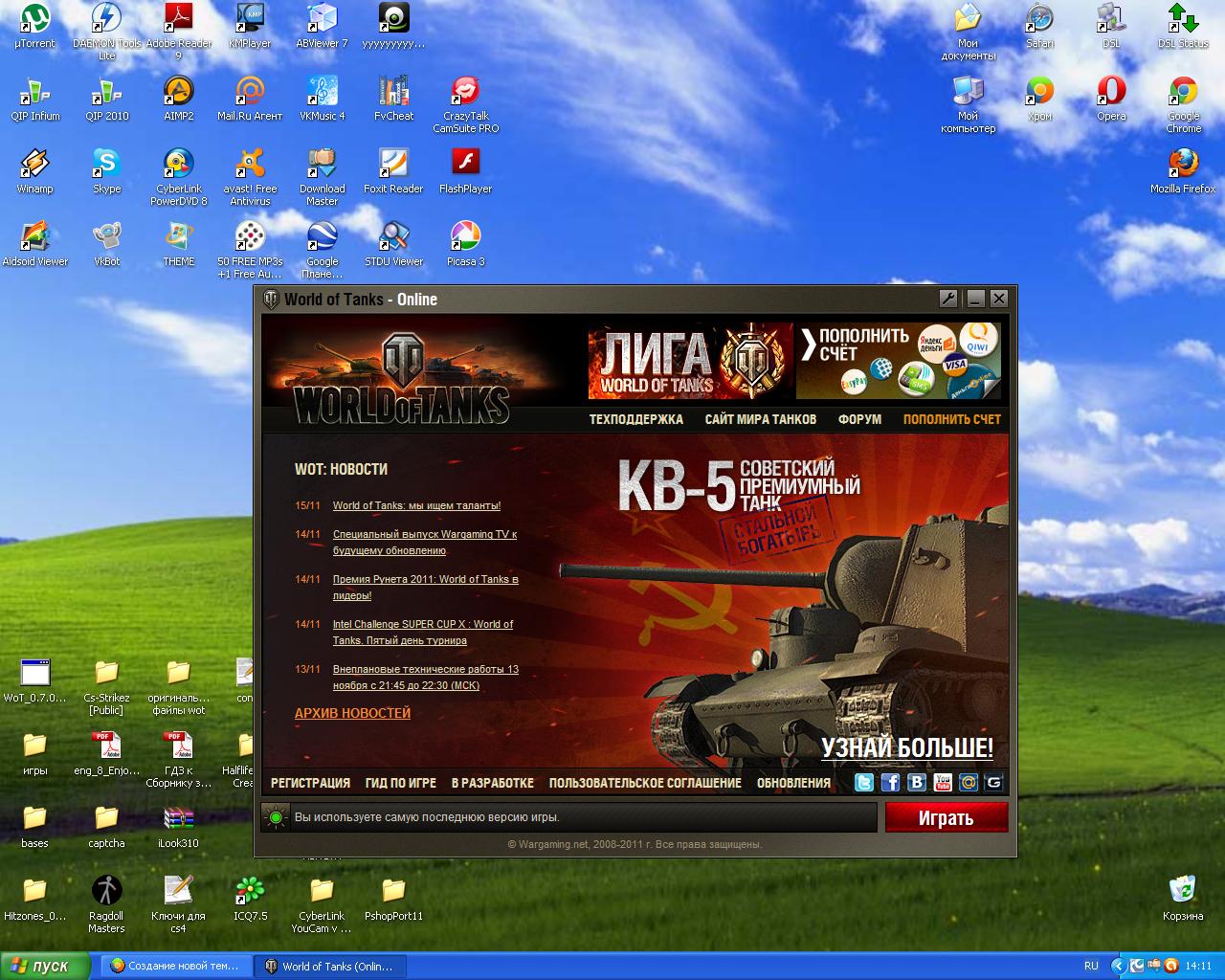The width and height of the screenshot is (1225, 980).
Task: Open the avast! Free Antivirus shortcut
Action: tap(250, 177)
